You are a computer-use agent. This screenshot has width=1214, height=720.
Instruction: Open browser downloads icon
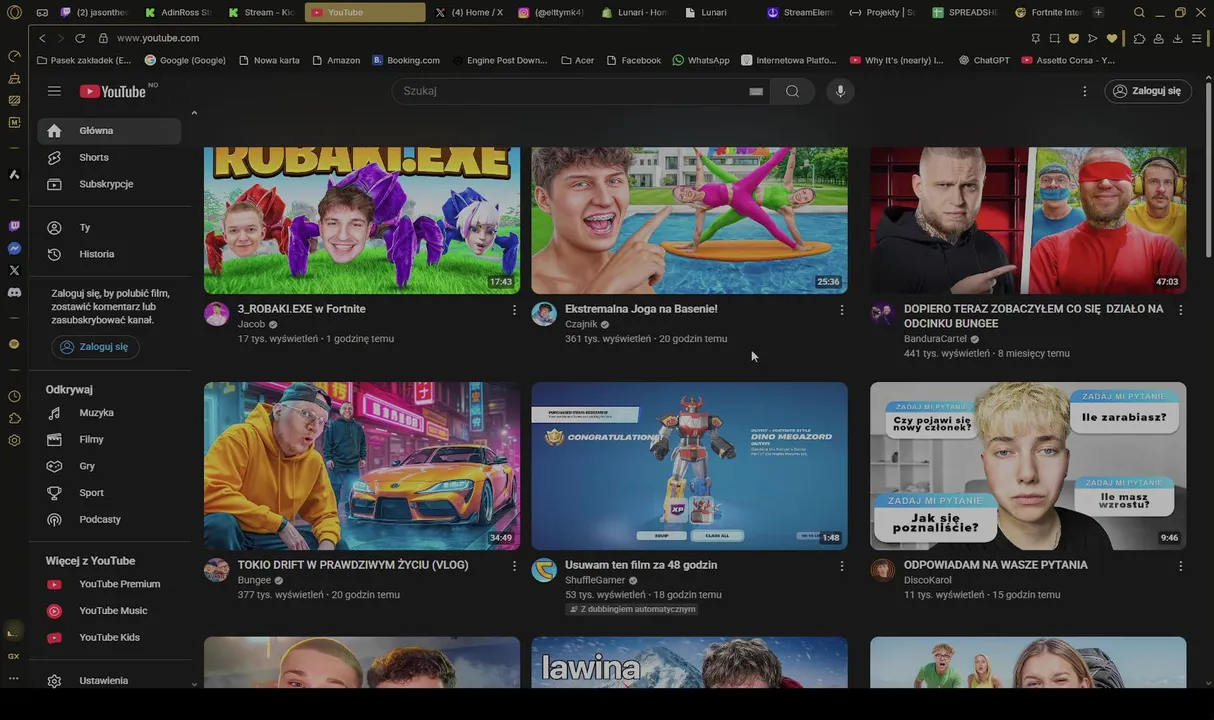(1177, 38)
